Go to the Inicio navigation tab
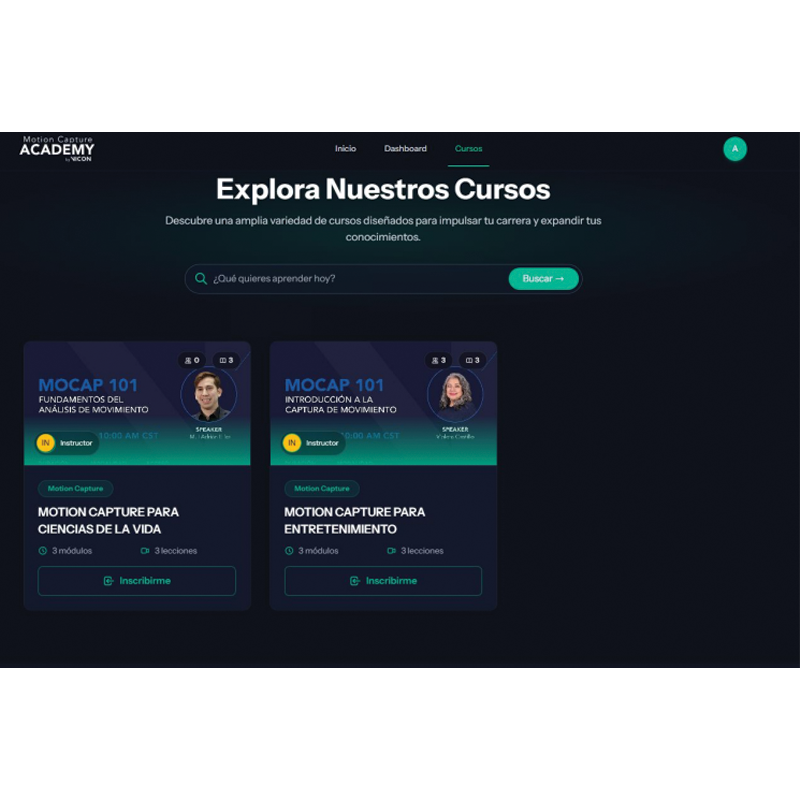Viewport: 800px width, 800px height. pyautogui.click(x=345, y=149)
